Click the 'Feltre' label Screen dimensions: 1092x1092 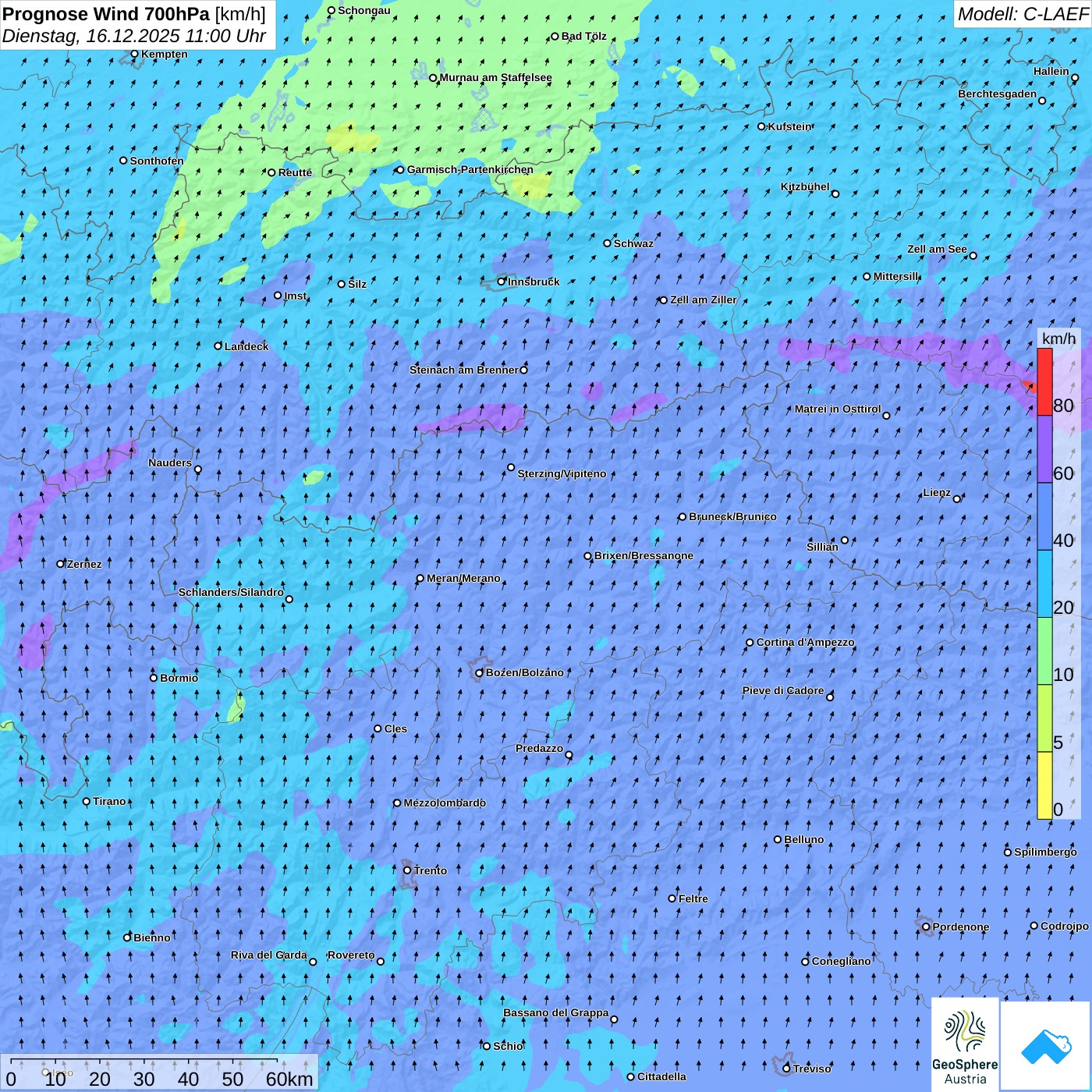[x=693, y=899]
